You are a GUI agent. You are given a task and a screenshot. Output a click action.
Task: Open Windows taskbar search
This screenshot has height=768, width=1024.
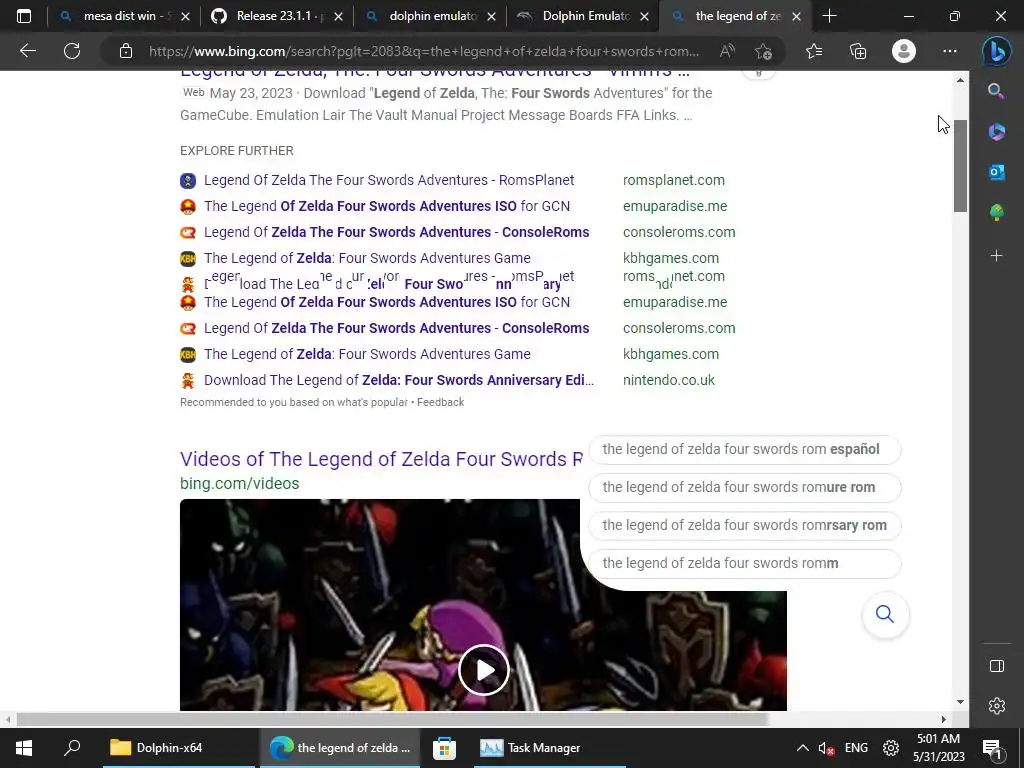click(72, 748)
